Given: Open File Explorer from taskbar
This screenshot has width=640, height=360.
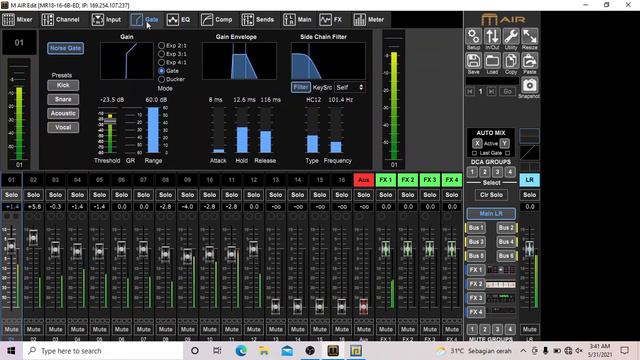Looking at the screenshot, I should pos(264,351).
